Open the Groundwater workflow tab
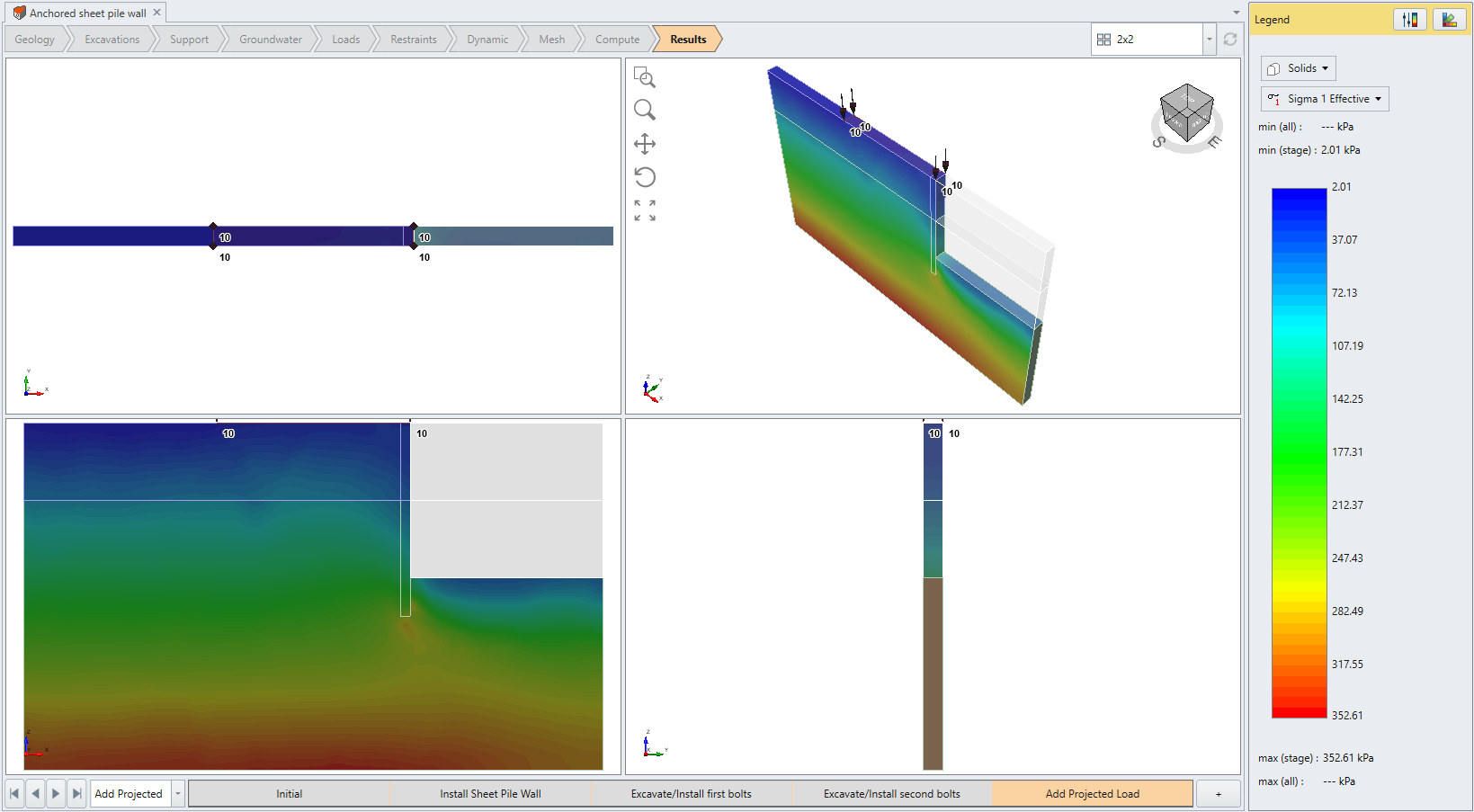The image size is (1474, 812). point(271,40)
